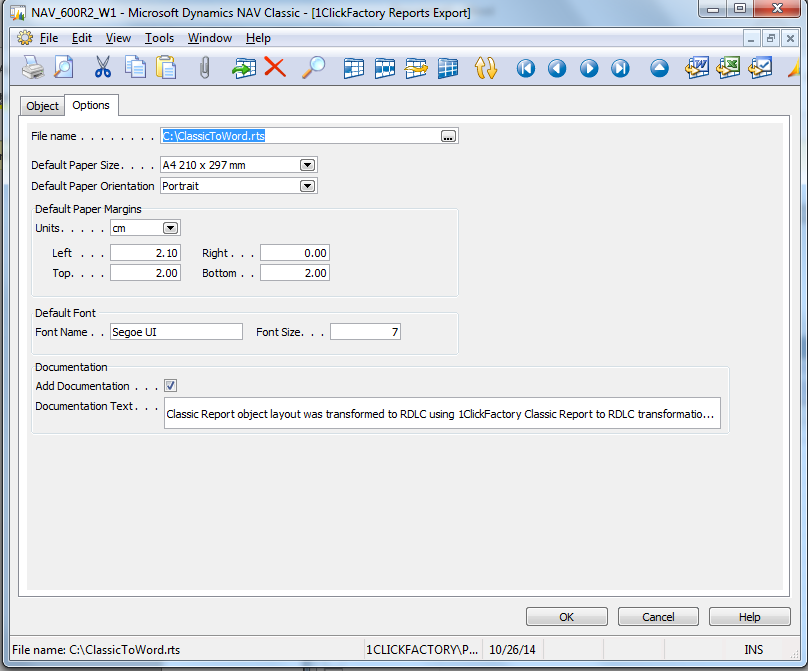This screenshot has width=808, height=671.
Task: Click the Sort arrows icon
Action: tap(486, 68)
